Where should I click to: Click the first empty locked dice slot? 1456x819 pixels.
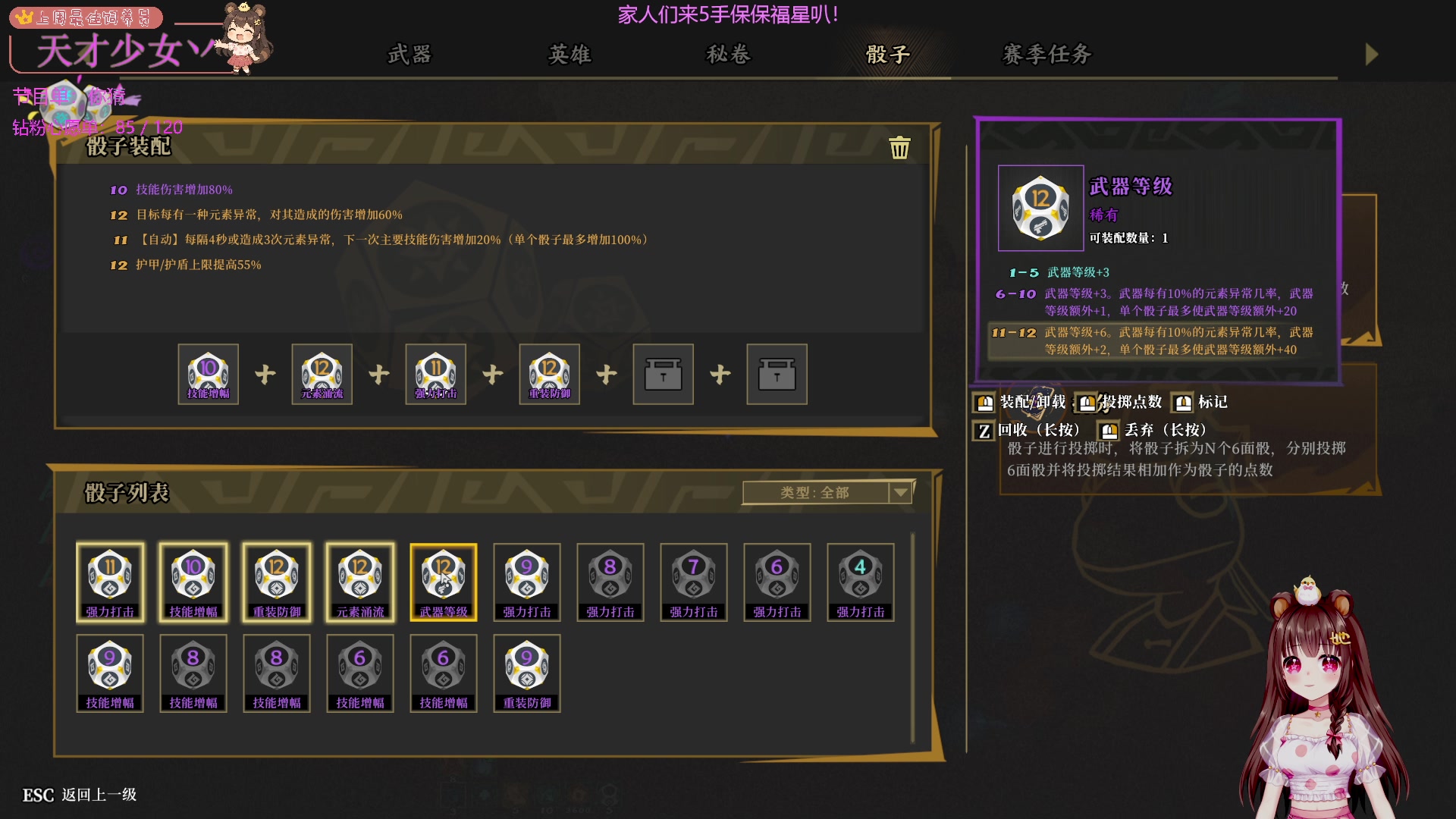[x=664, y=374]
